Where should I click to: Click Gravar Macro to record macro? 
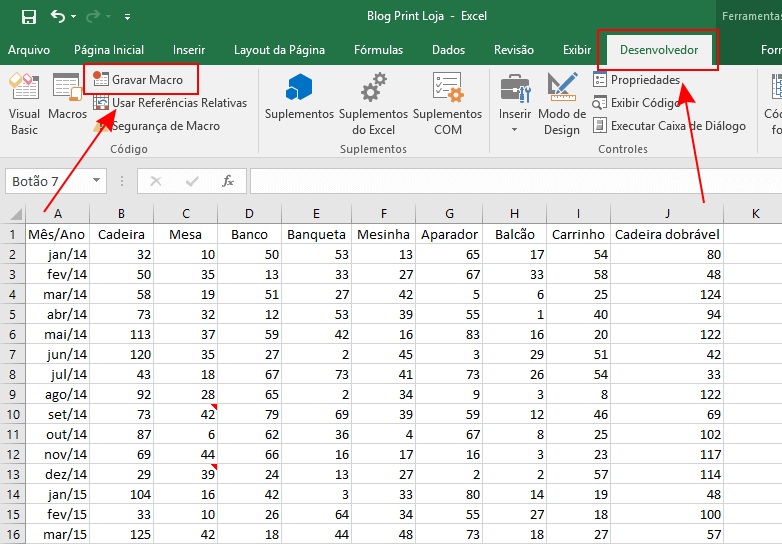146,79
